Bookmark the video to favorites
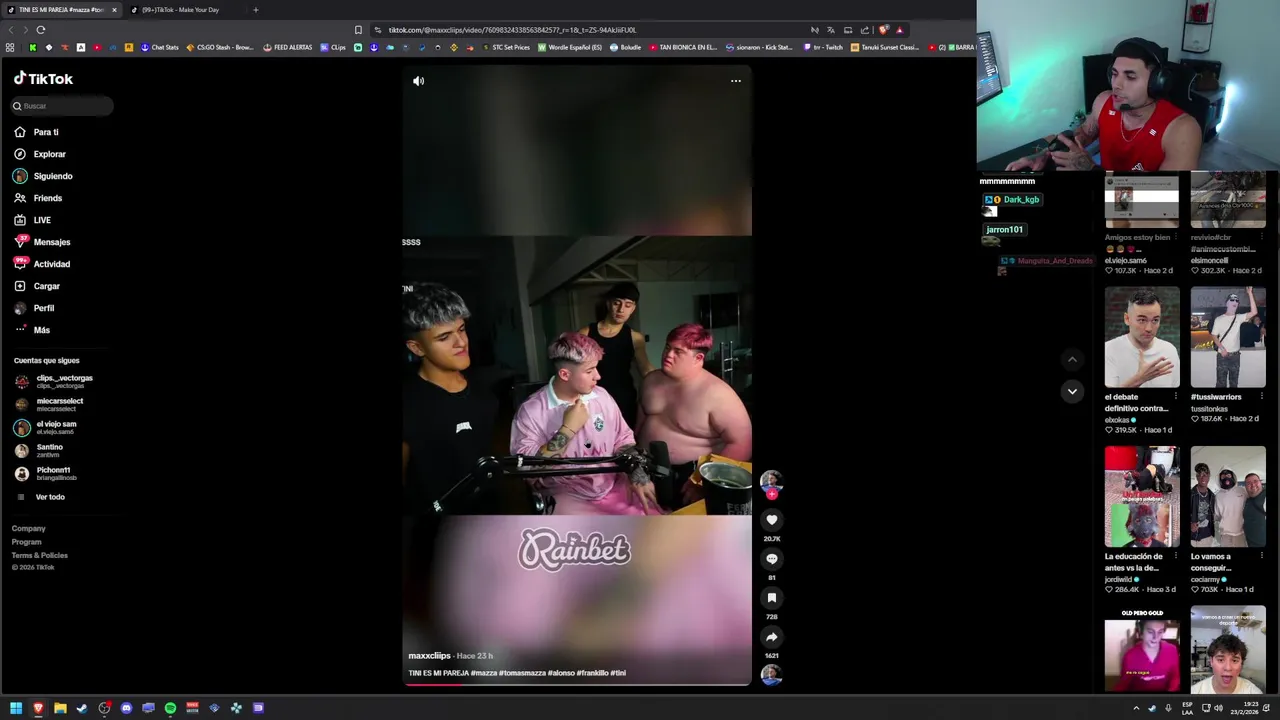Image resolution: width=1280 pixels, height=720 pixels. pyautogui.click(x=771, y=598)
